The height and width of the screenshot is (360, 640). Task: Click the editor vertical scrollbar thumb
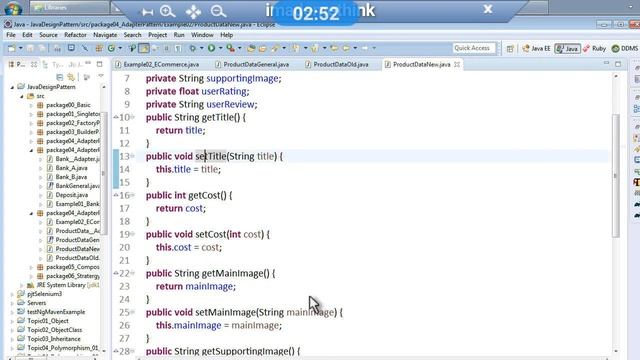616,176
